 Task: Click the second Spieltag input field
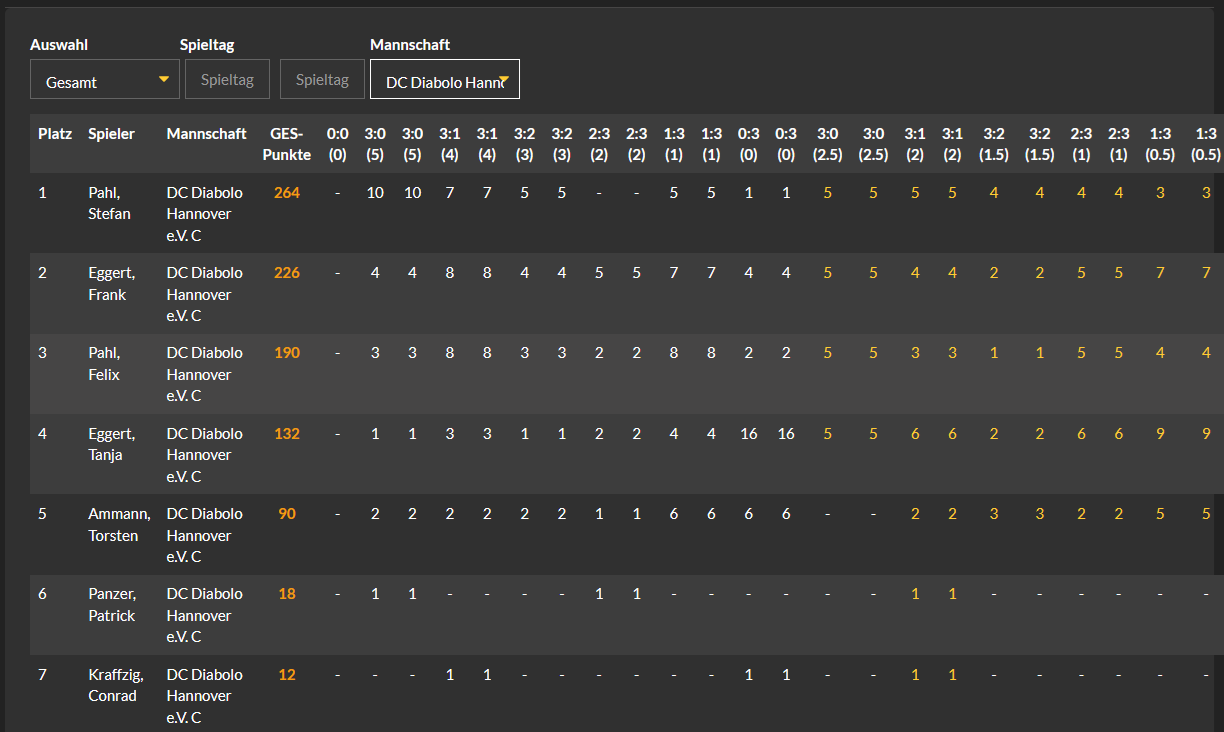point(322,79)
